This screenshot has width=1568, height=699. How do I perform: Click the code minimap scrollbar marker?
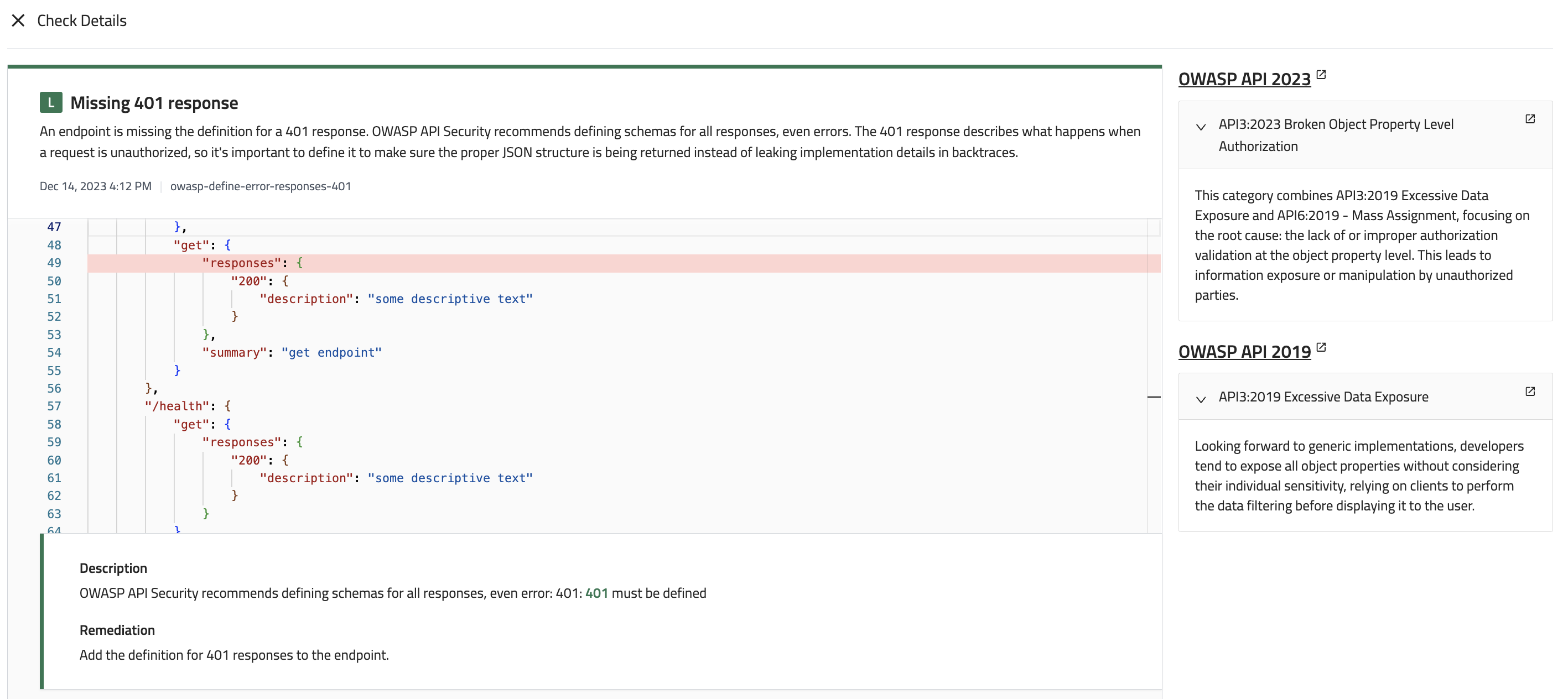pyautogui.click(x=1154, y=397)
